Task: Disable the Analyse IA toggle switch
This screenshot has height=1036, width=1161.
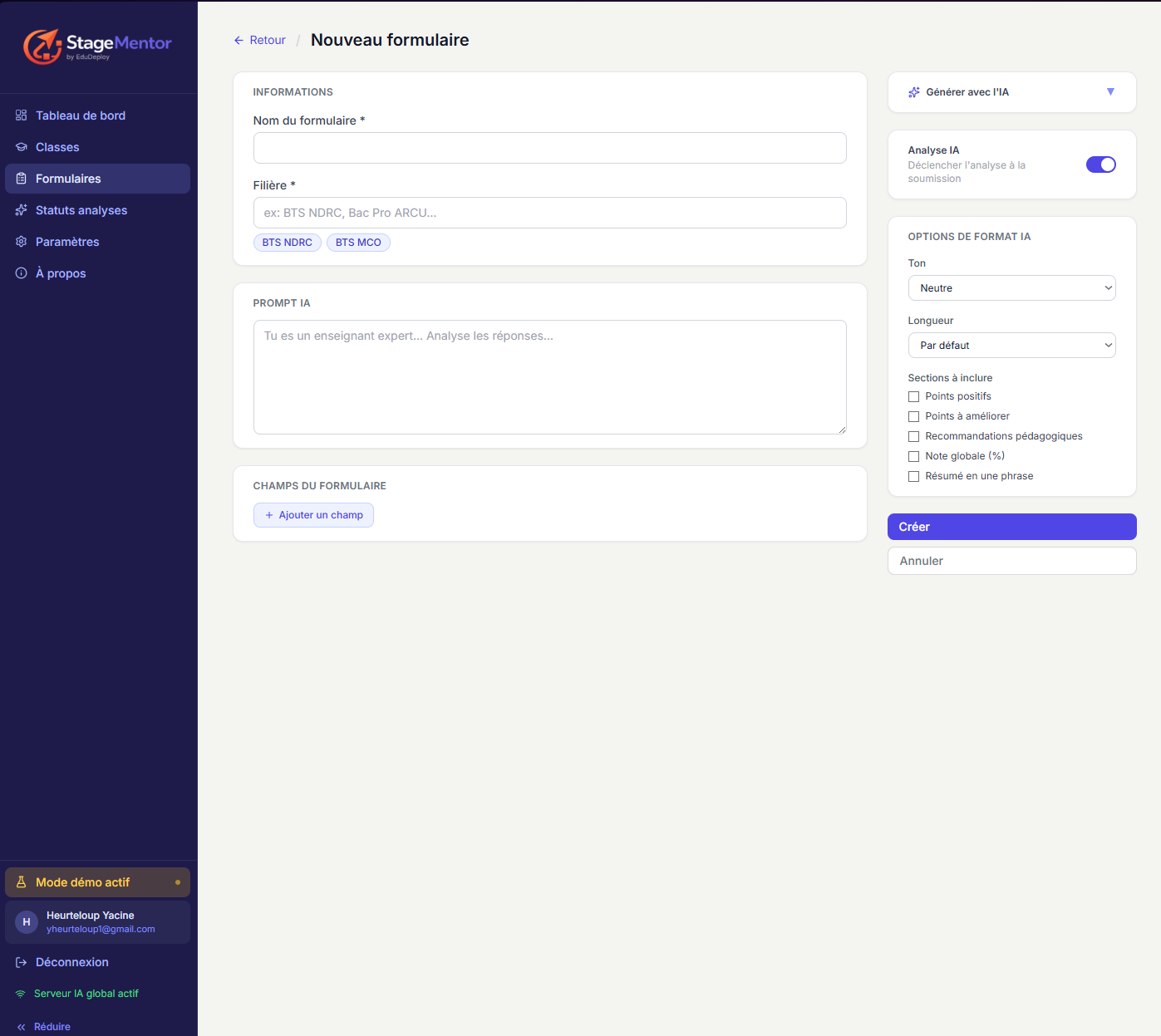Action: tap(1100, 164)
